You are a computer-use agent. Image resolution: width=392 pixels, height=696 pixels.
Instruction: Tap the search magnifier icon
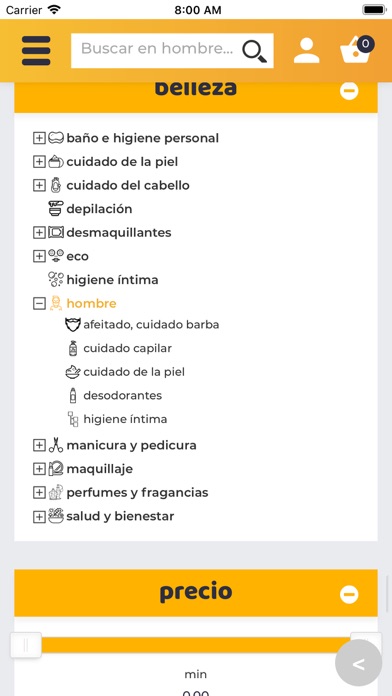(x=254, y=51)
